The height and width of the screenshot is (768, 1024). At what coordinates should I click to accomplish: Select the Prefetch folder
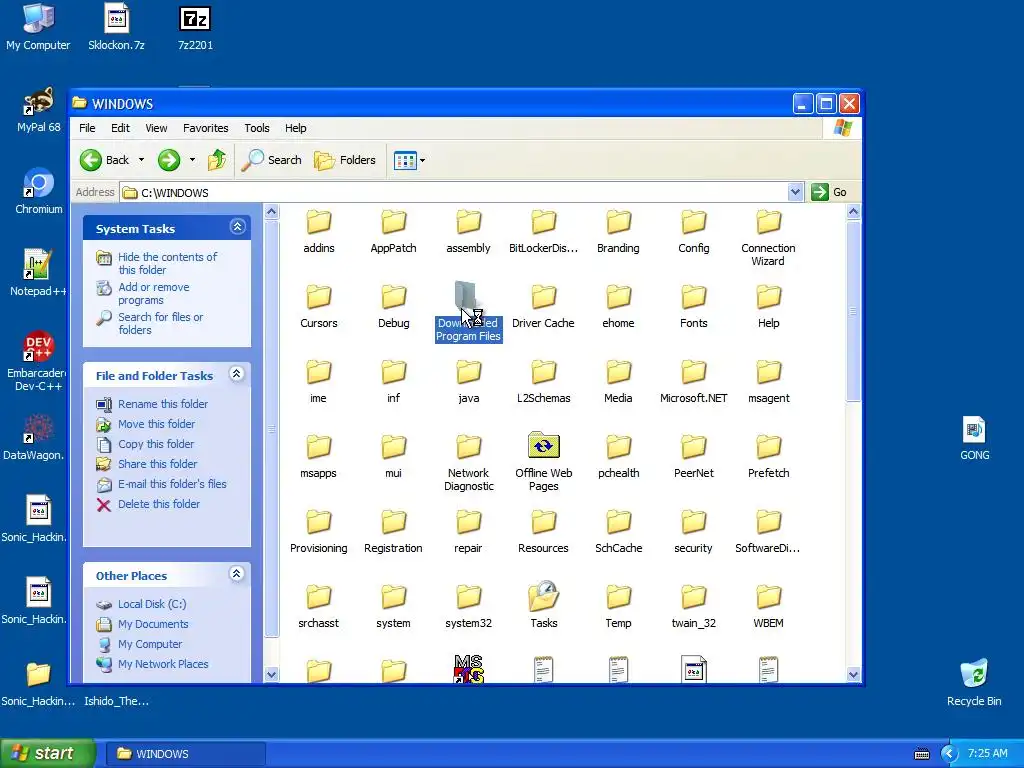(769, 455)
